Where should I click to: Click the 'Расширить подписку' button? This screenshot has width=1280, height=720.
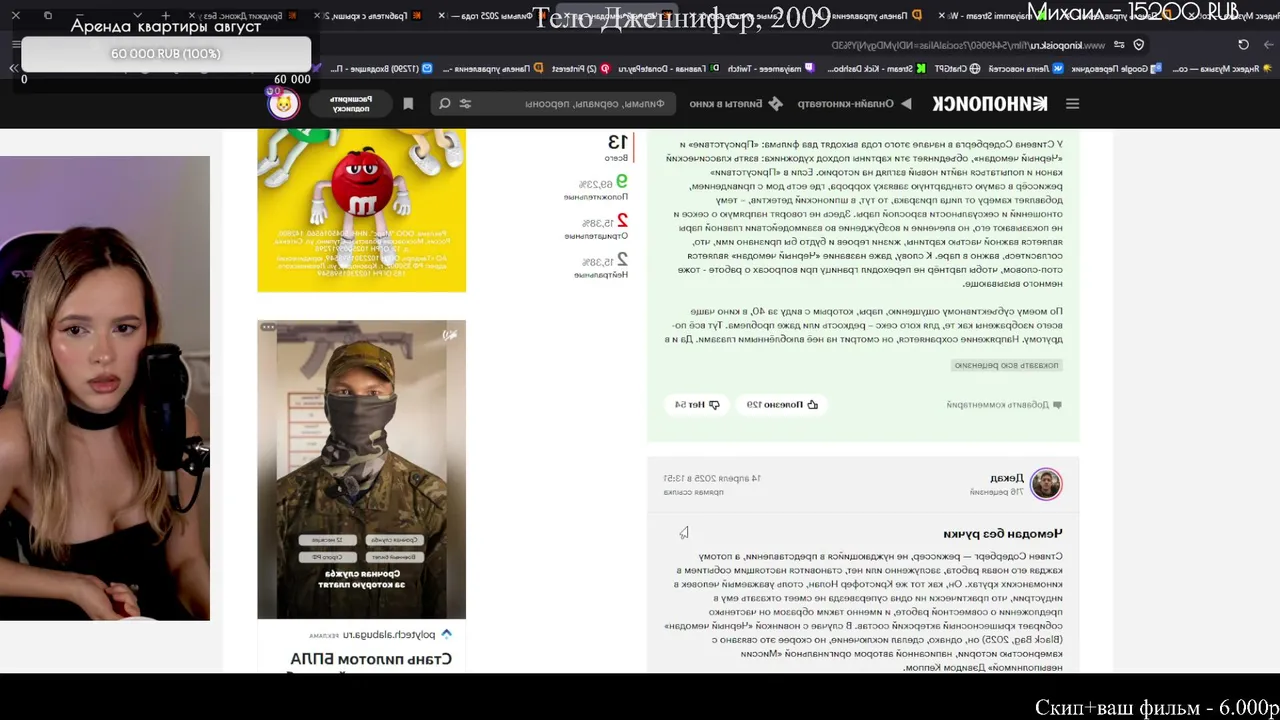[x=350, y=104]
